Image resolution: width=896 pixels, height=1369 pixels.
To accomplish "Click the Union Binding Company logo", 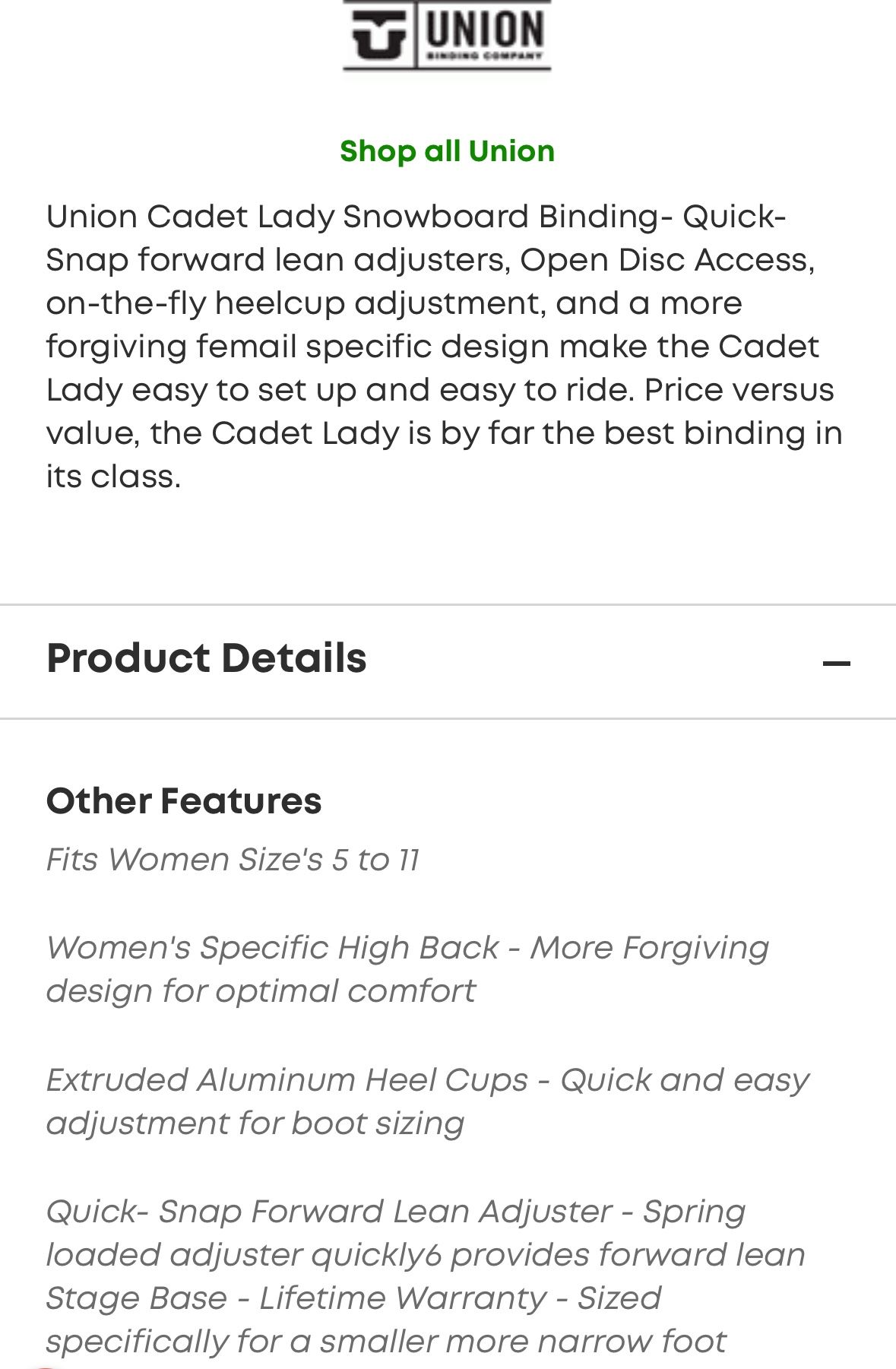I will click(x=447, y=35).
